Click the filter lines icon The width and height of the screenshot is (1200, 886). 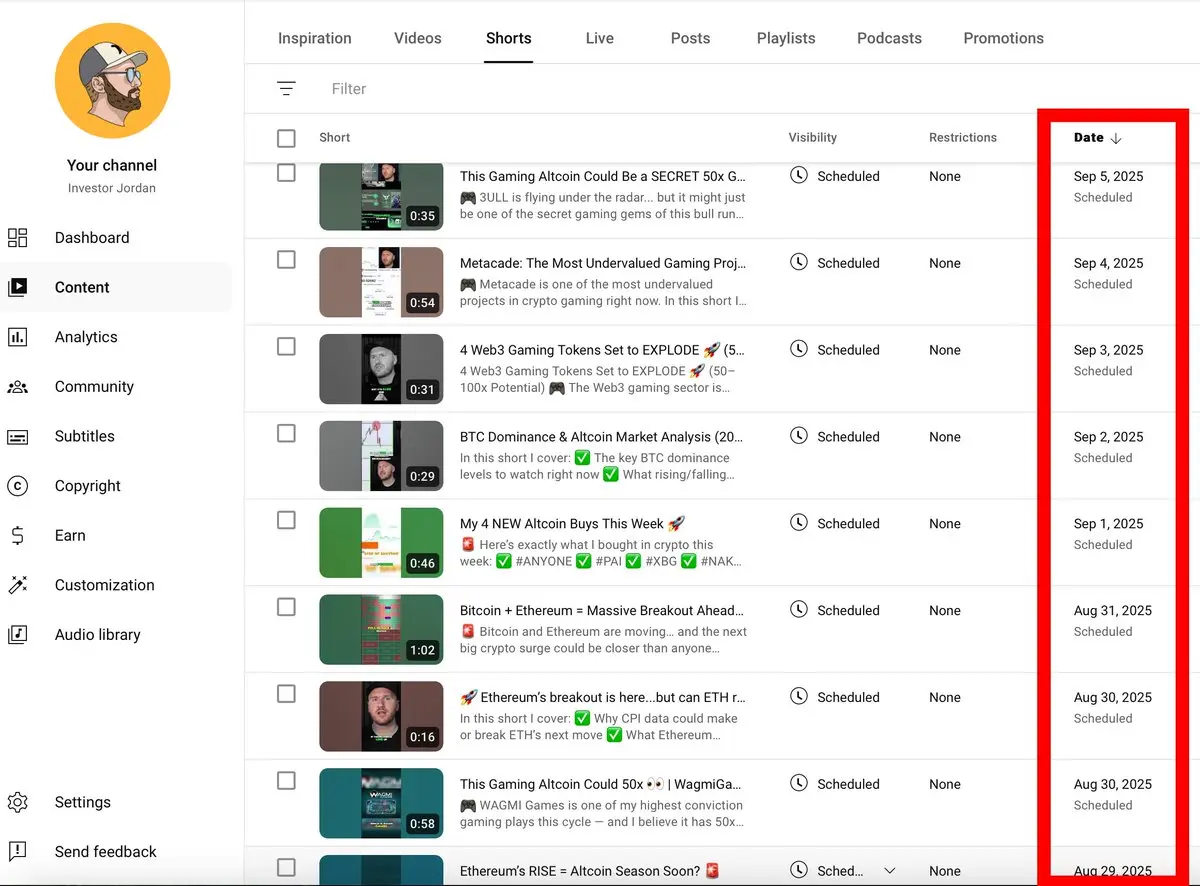click(x=286, y=89)
